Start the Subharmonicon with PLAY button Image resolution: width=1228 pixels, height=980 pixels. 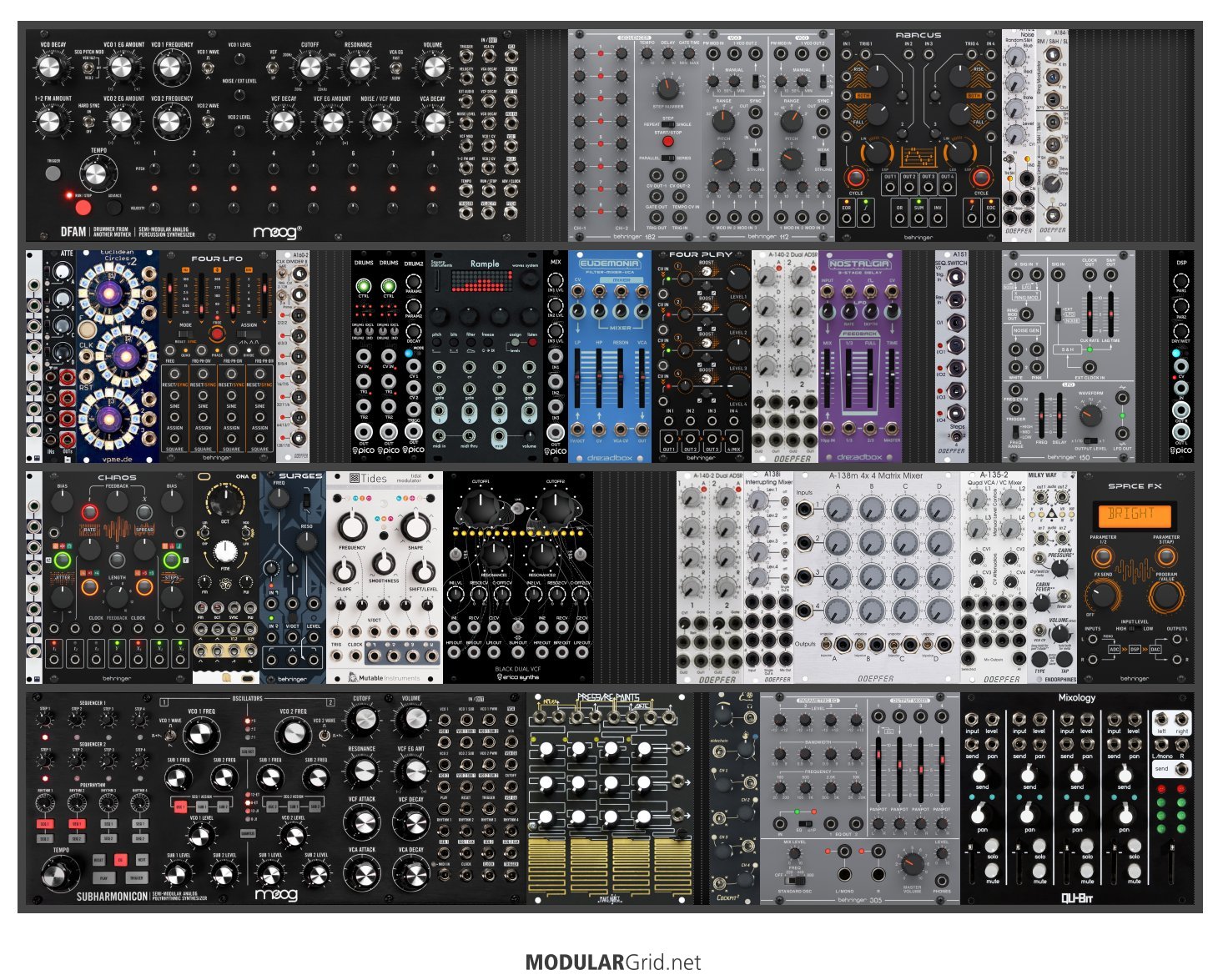(x=103, y=877)
